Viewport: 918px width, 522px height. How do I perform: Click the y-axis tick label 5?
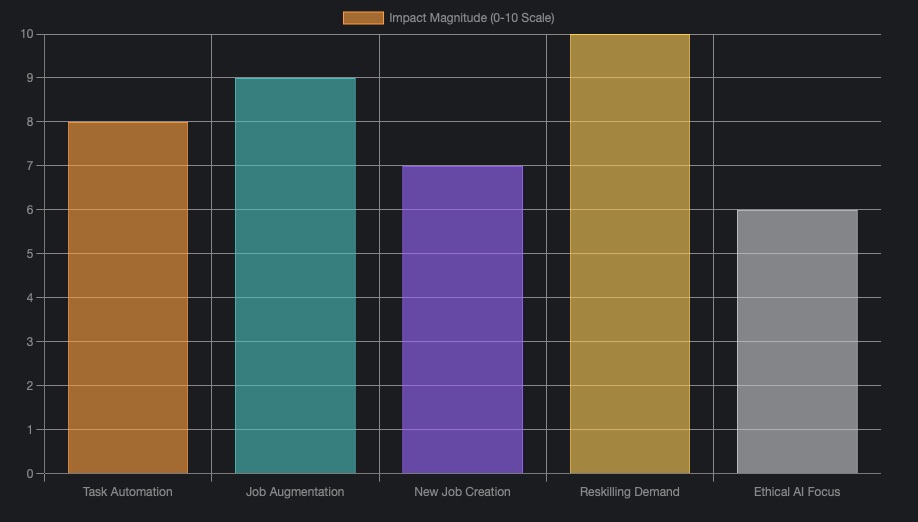pos(29,254)
